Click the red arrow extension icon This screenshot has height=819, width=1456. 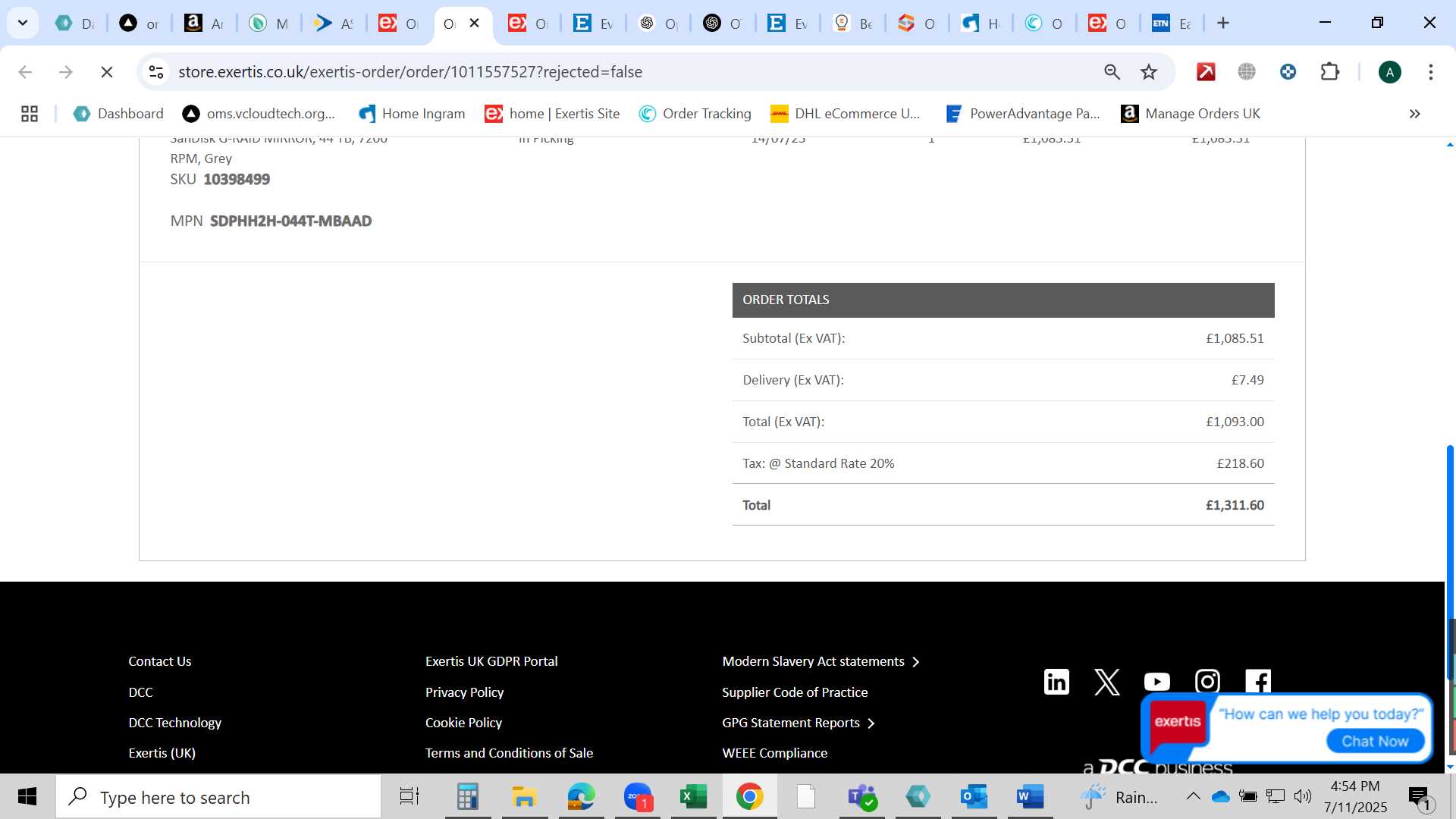pos(1206,72)
